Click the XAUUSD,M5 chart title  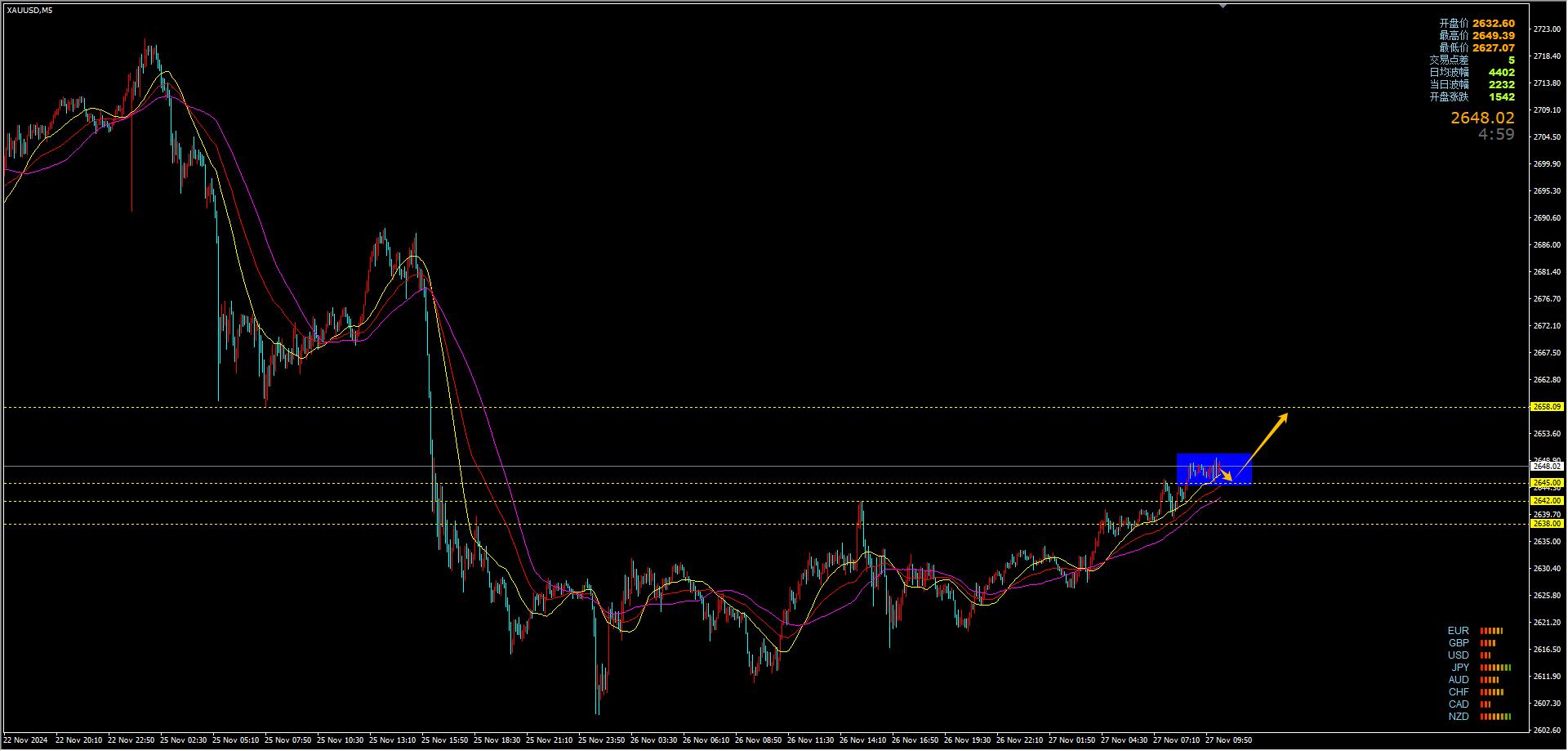(30, 10)
